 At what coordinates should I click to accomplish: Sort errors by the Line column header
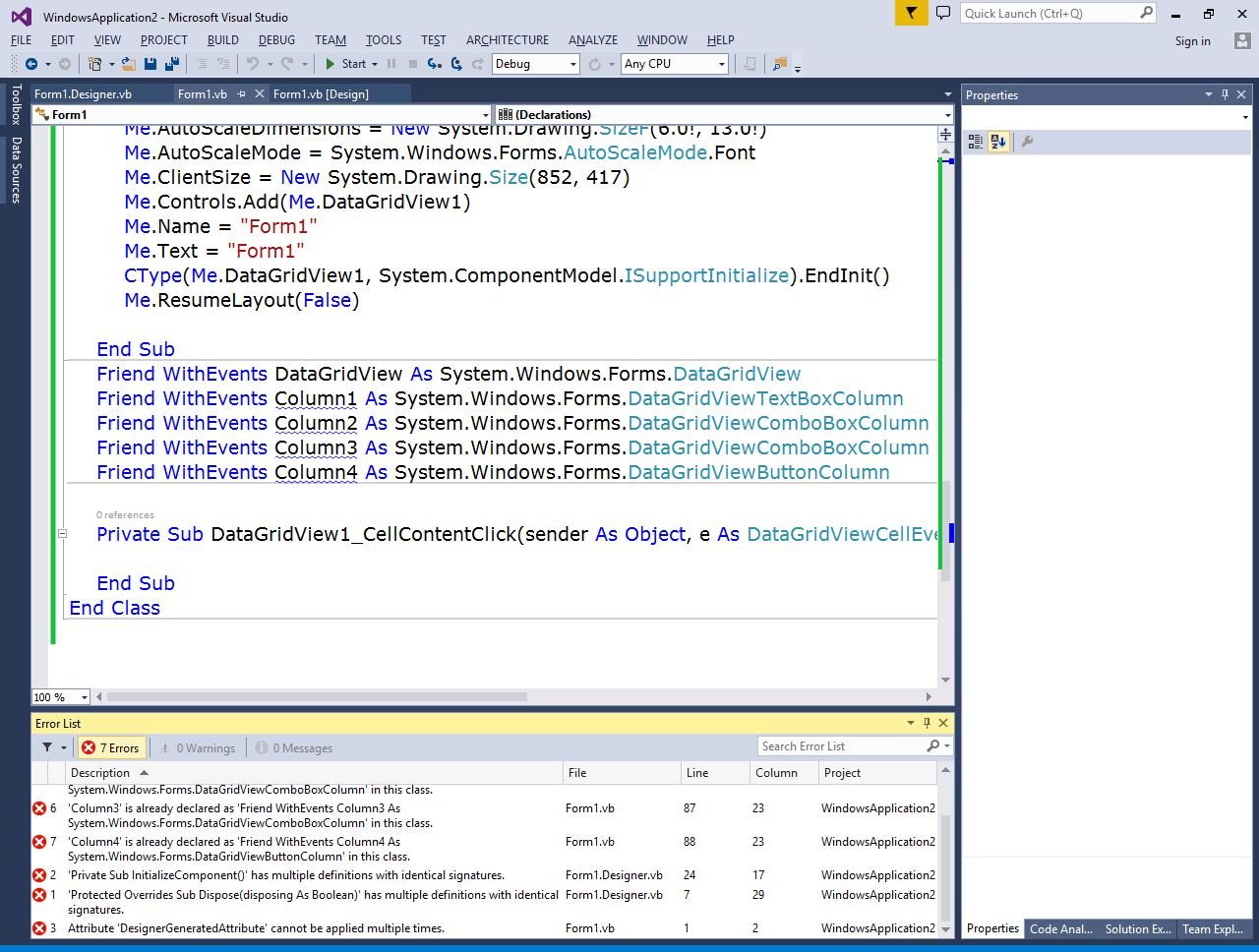click(x=715, y=773)
